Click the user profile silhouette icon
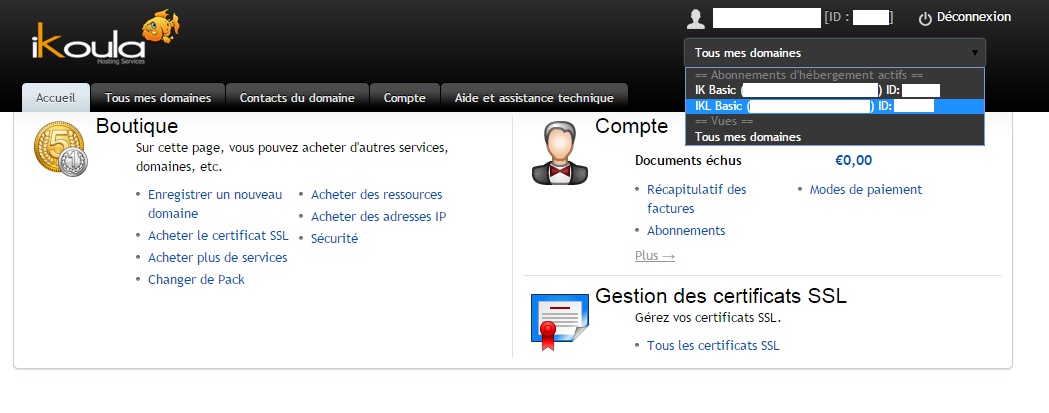Screen dimensions: 1049x413 tap(696, 18)
